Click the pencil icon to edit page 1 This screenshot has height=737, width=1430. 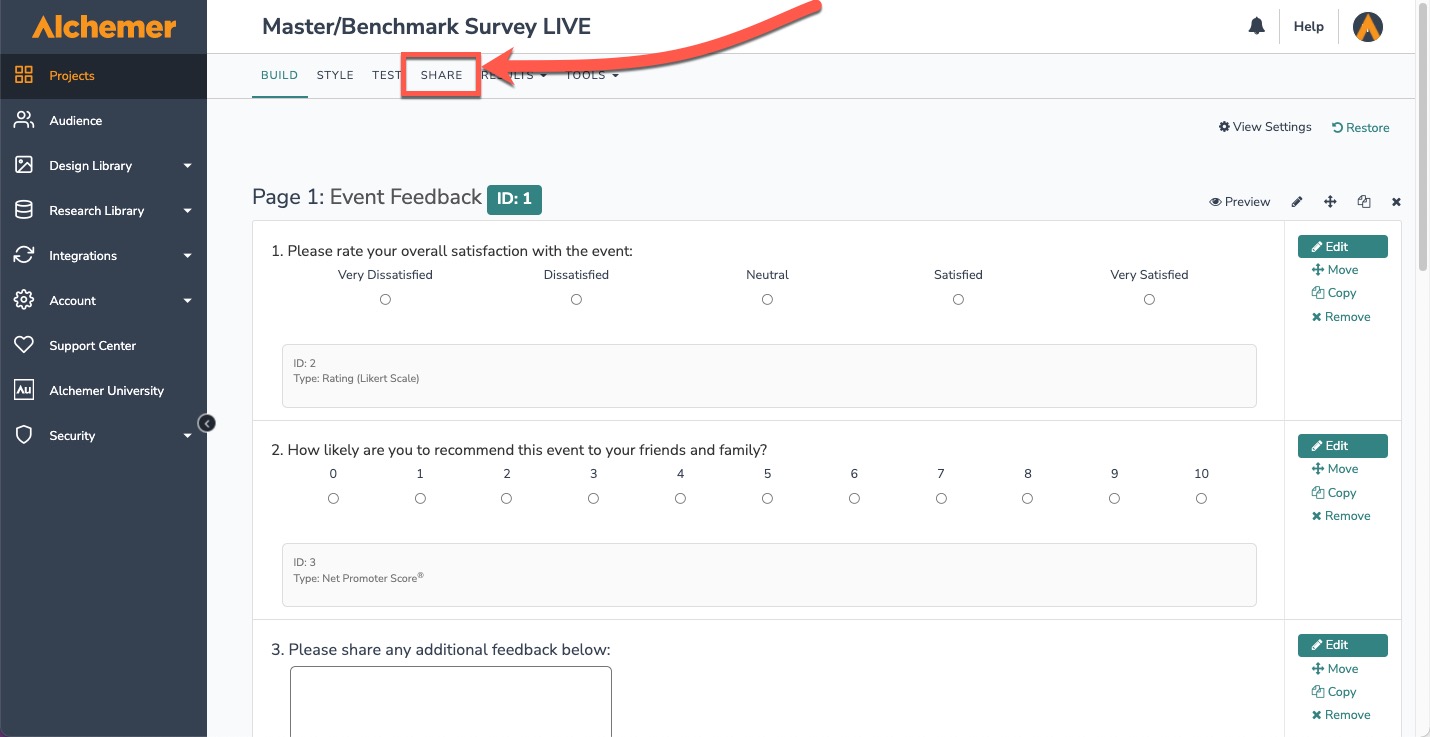[x=1297, y=202]
